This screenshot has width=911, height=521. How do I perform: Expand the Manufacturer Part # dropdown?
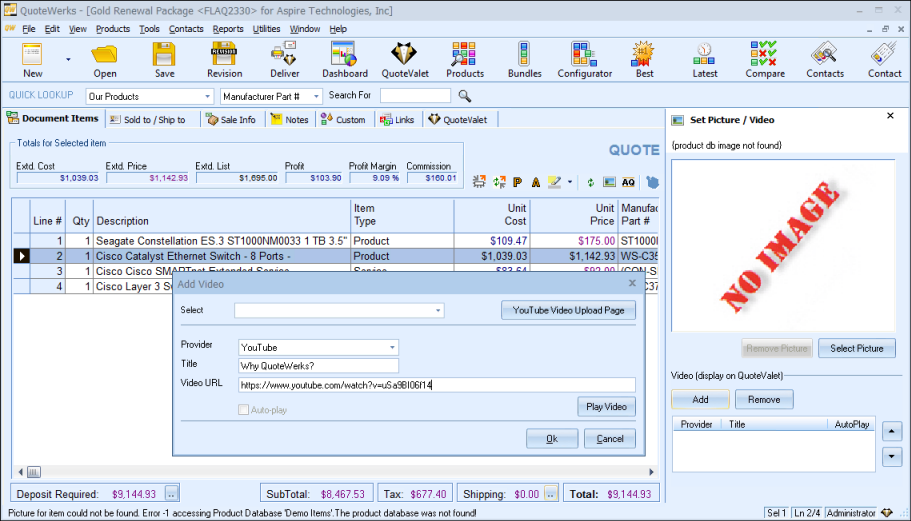click(316, 96)
